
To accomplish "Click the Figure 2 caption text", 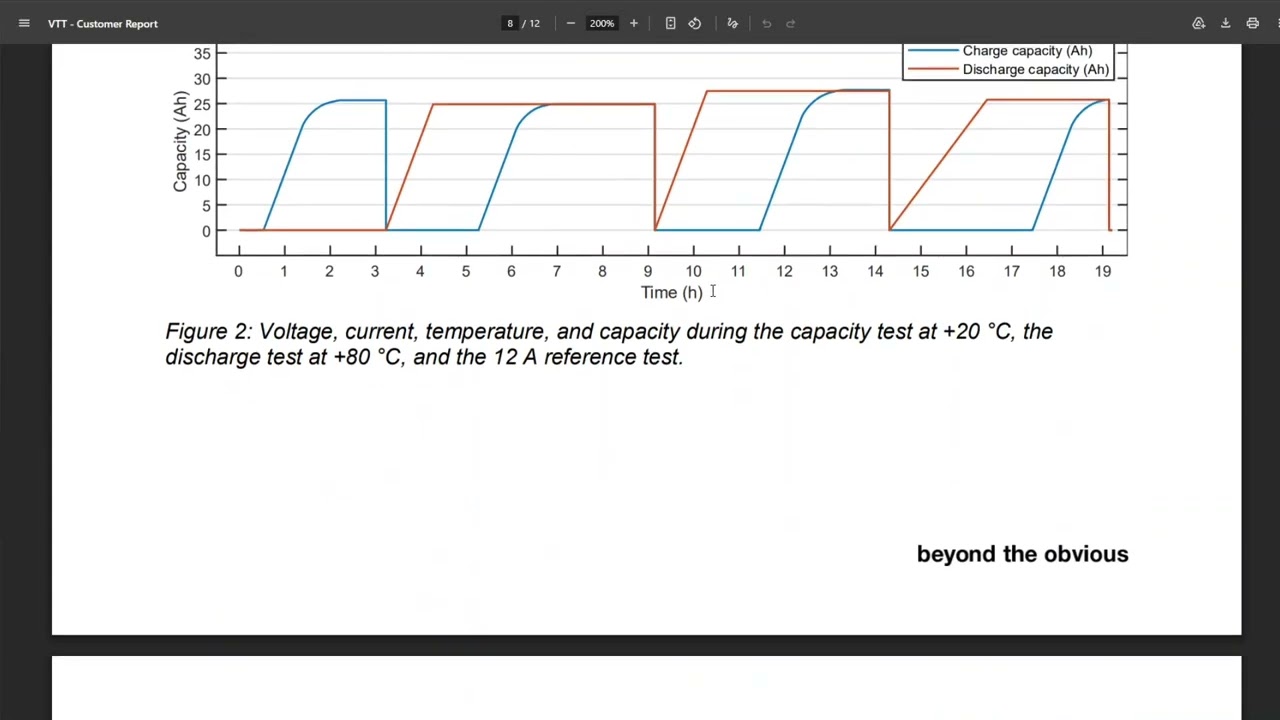I will point(609,344).
